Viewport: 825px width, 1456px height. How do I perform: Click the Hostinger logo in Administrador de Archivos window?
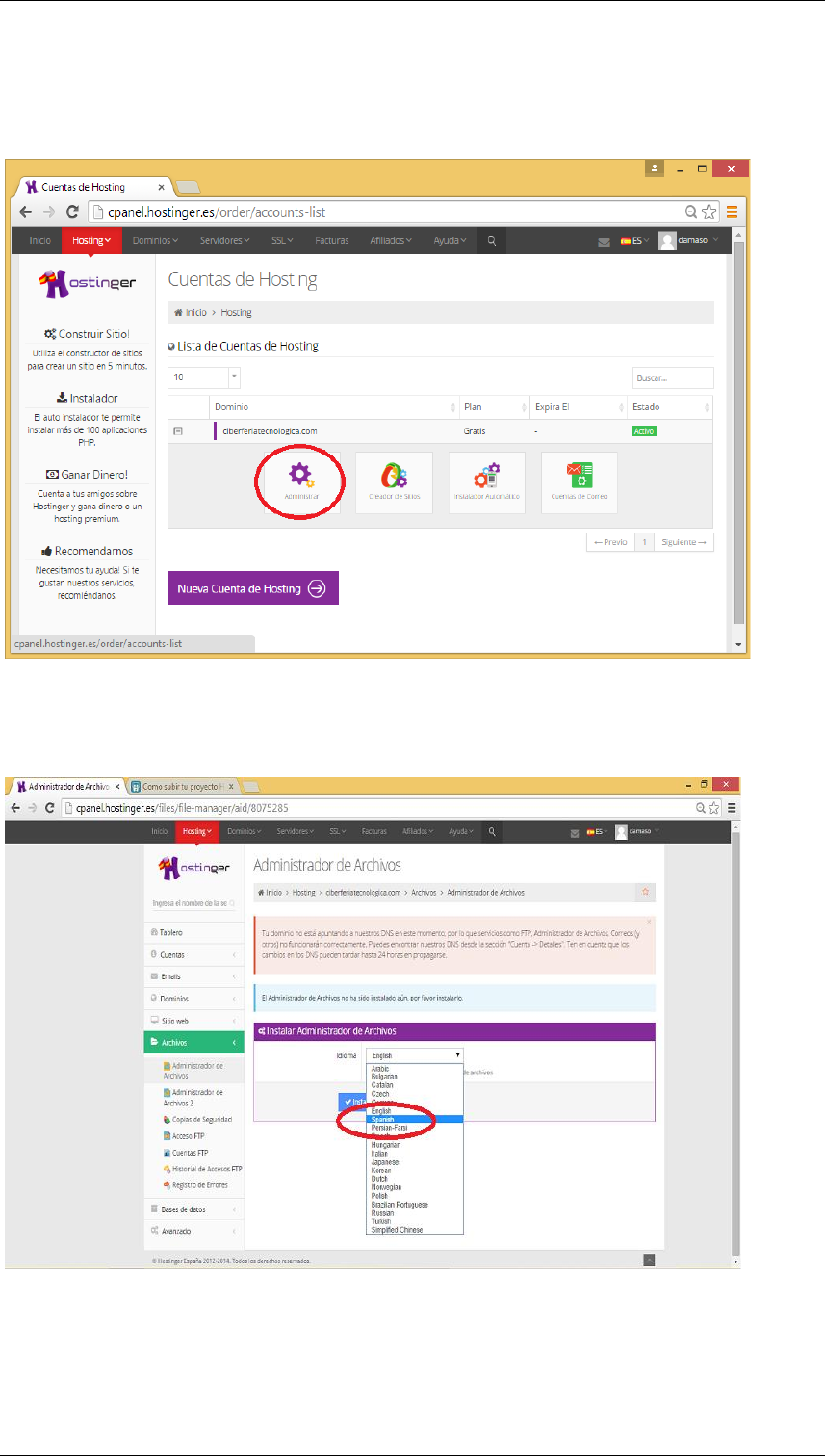coord(193,869)
